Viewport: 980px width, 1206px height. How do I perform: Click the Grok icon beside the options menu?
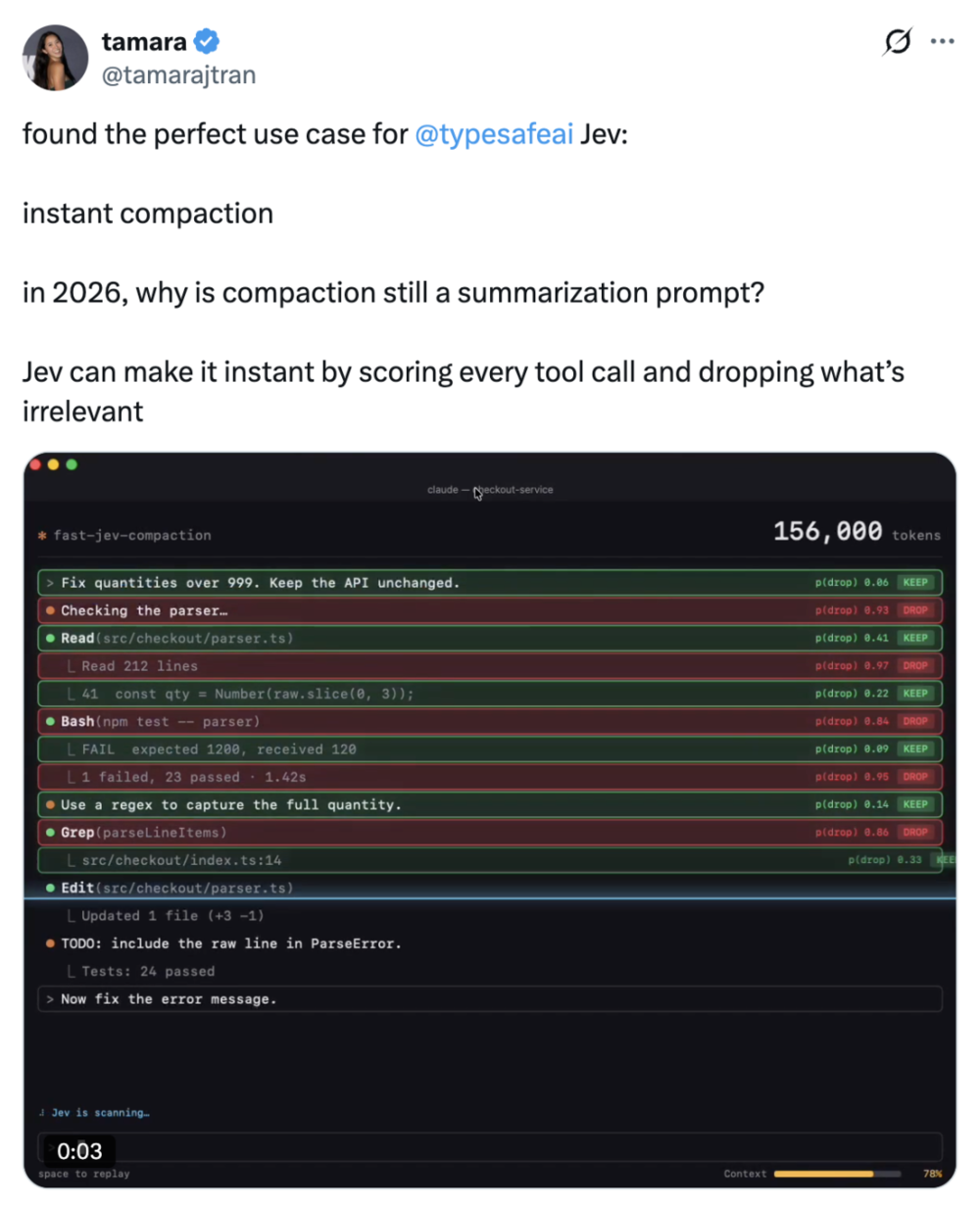pyautogui.click(x=897, y=41)
